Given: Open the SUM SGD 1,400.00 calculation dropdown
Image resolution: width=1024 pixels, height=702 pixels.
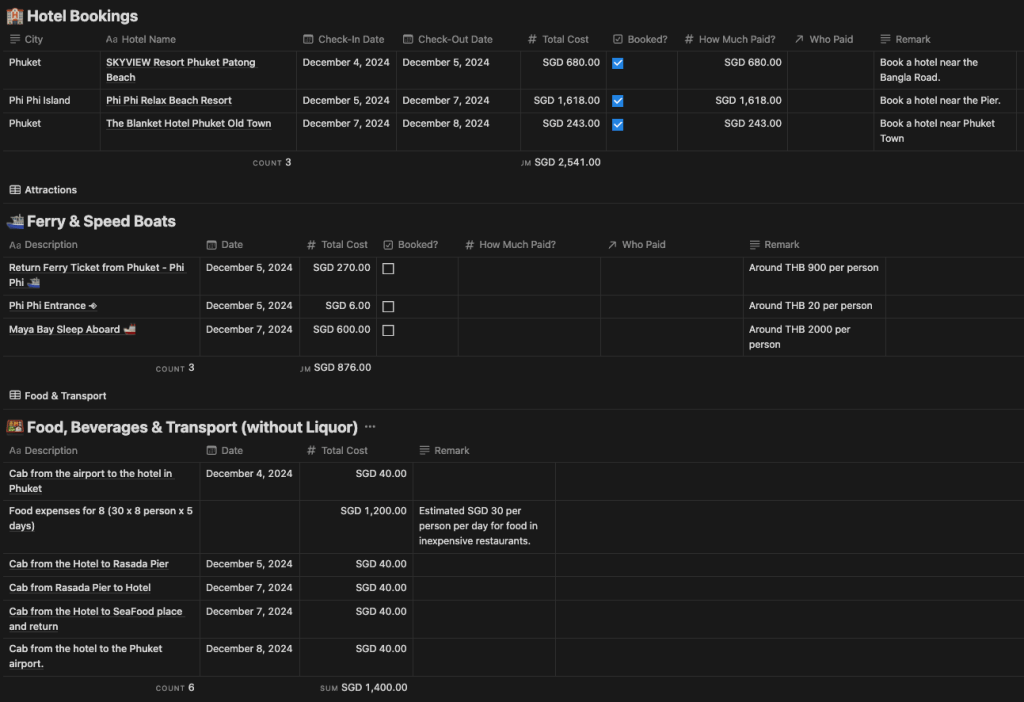Looking at the screenshot, I should tap(364, 688).
